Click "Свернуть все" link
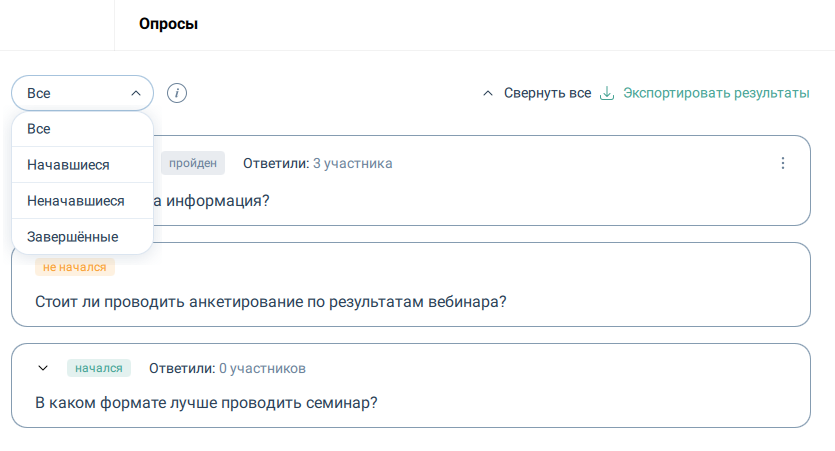 (547, 93)
